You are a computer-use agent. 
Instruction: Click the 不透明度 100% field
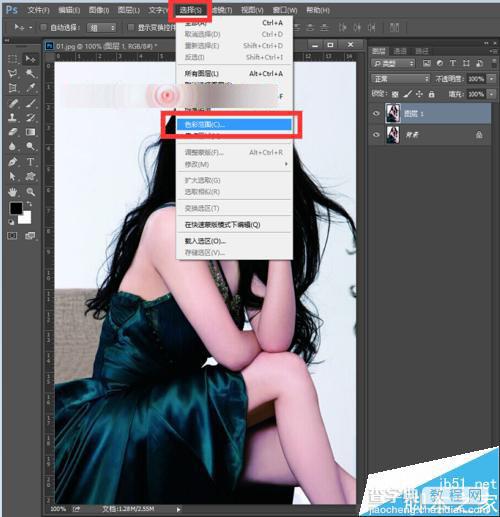(476, 79)
